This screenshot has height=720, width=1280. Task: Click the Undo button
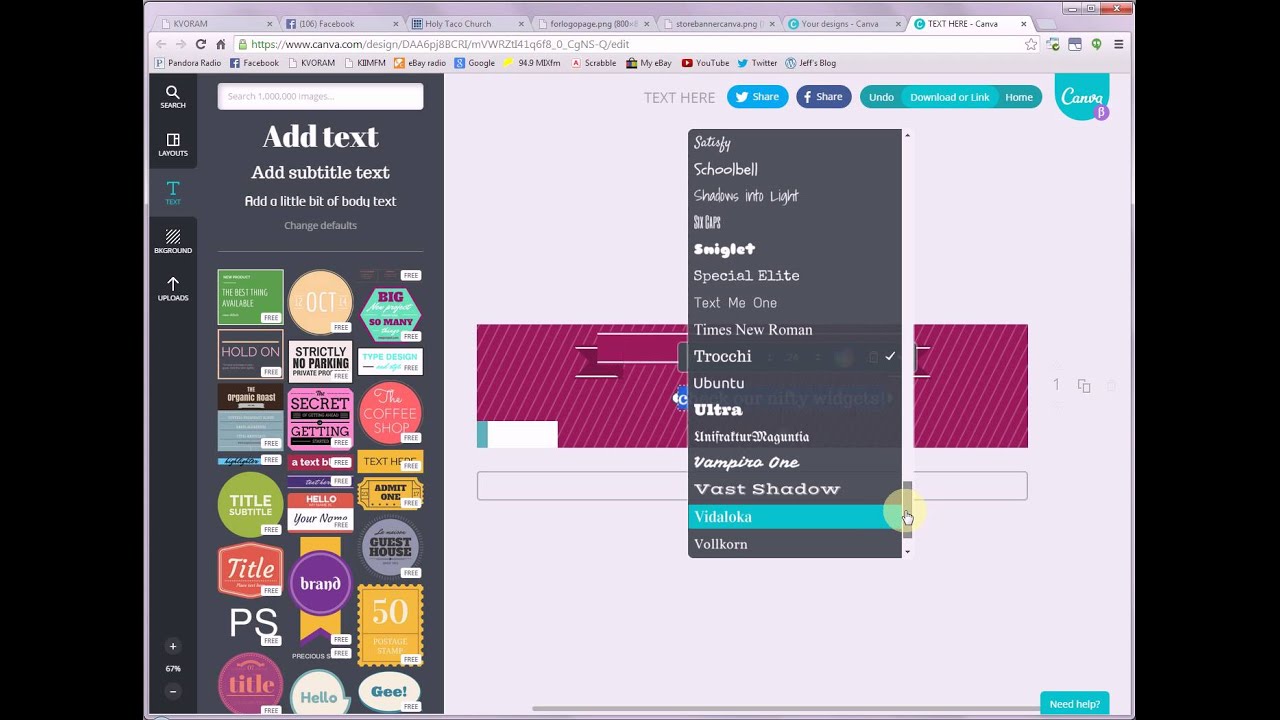(x=881, y=97)
